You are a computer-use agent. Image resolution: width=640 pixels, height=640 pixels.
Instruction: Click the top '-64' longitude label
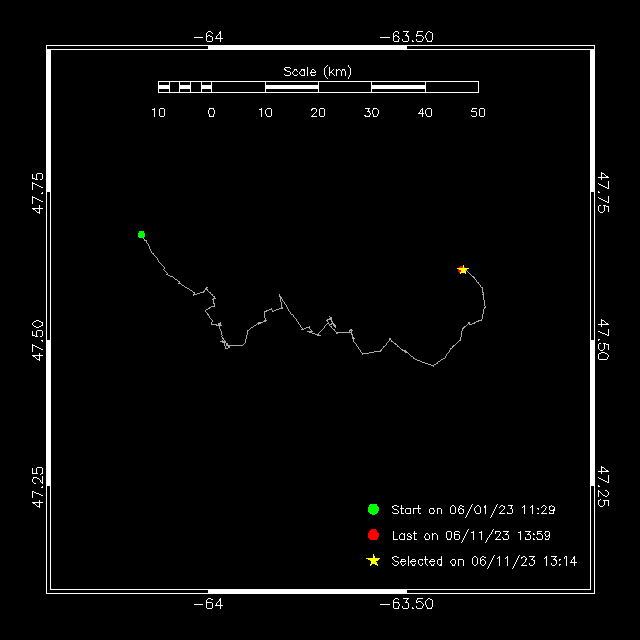208,37
